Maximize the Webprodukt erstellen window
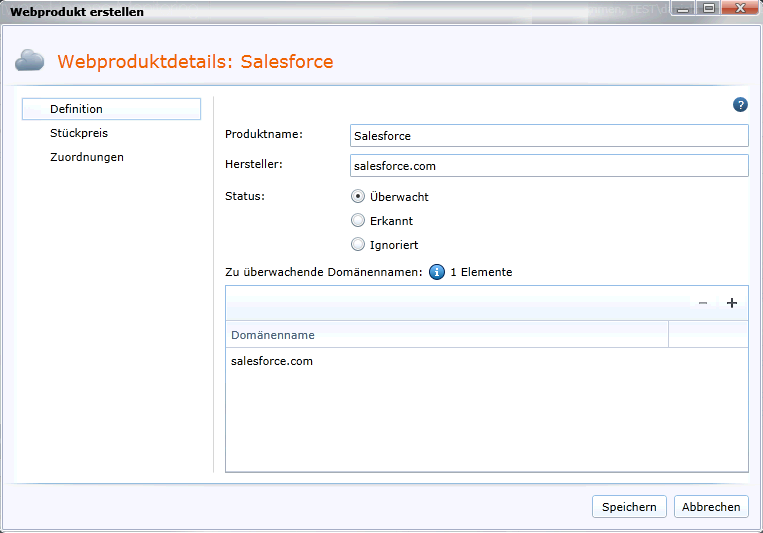The width and height of the screenshot is (763, 533). point(709,8)
